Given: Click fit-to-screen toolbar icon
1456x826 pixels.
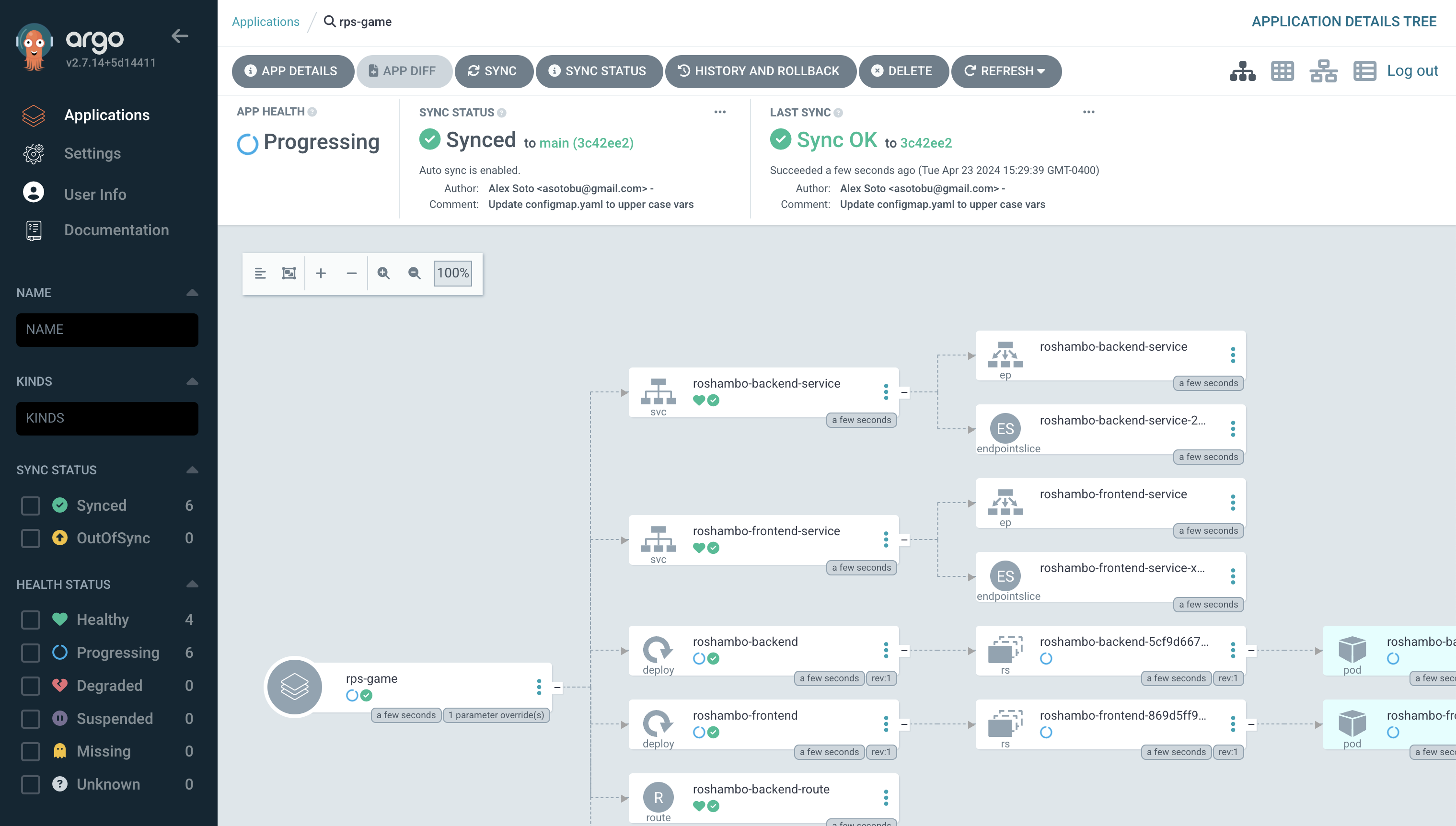Looking at the screenshot, I should click(289, 274).
